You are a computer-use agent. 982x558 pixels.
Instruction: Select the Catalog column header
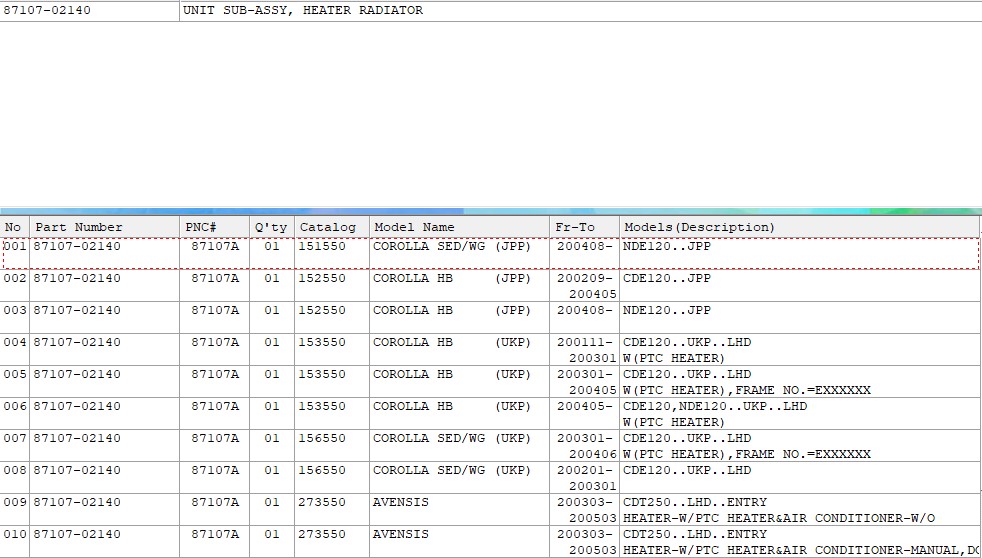(327, 227)
